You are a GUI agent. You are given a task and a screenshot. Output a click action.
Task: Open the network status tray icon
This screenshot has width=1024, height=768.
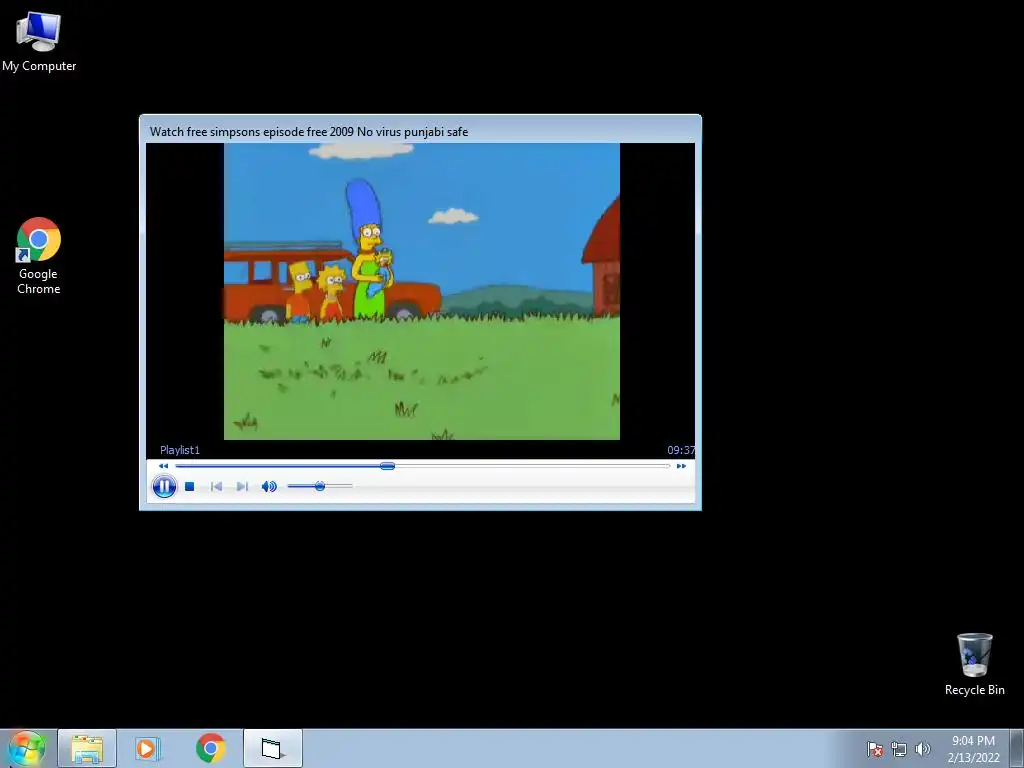point(899,749)
